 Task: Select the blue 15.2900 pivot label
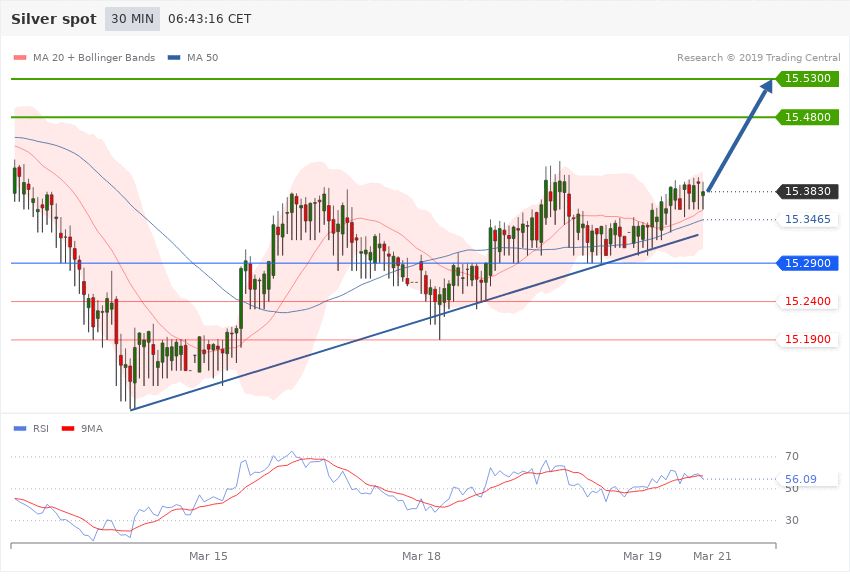[x=807, y=263]
